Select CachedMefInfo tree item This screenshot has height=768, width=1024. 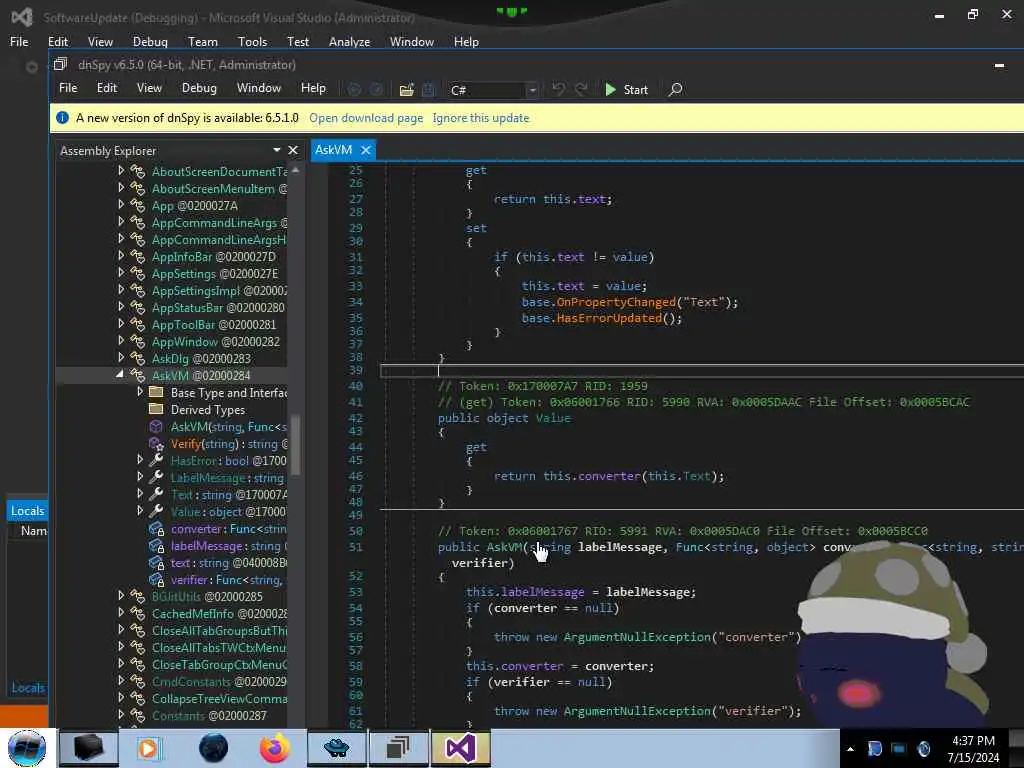(219, 614)
